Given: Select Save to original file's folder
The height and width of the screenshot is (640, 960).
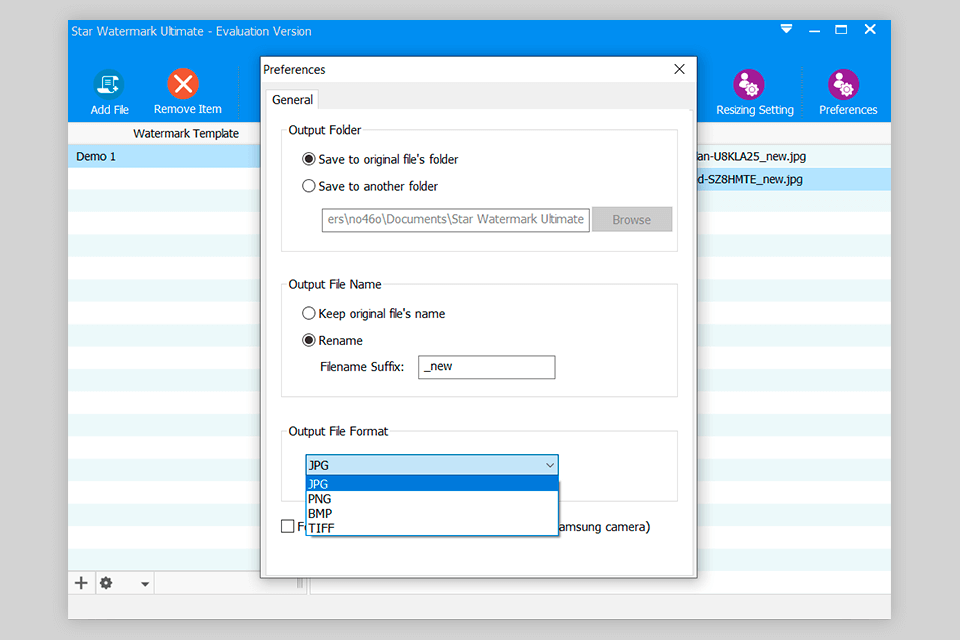Looking at the screenshot, I should [x=380, y=159].
